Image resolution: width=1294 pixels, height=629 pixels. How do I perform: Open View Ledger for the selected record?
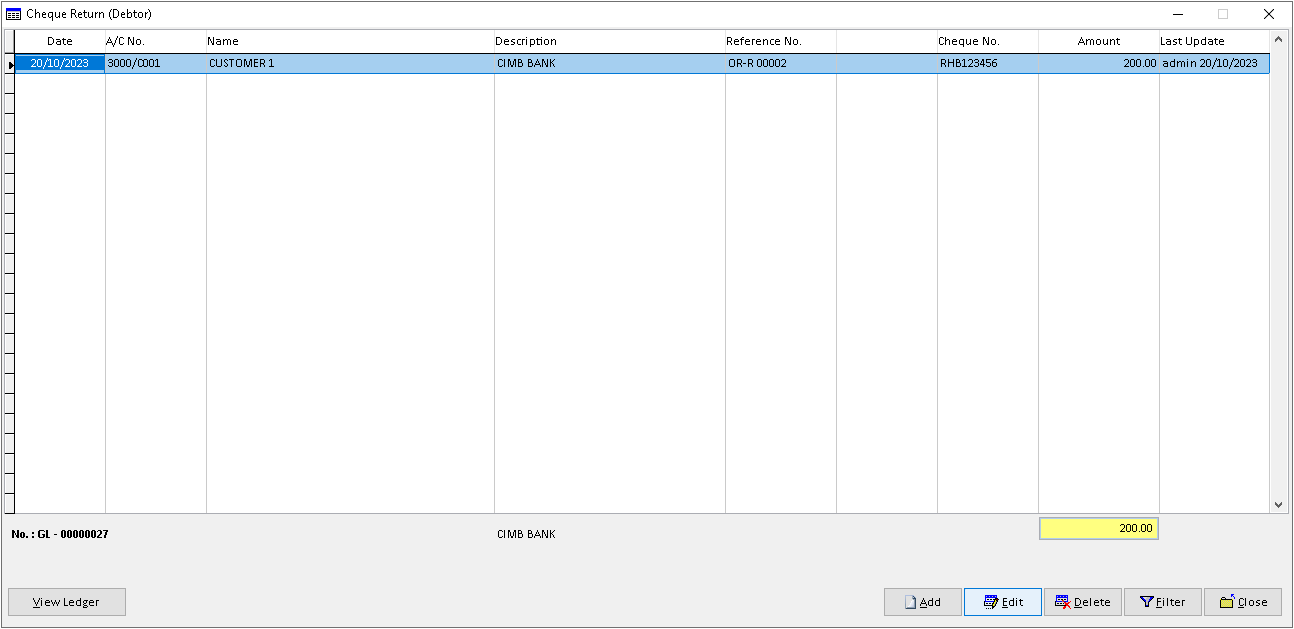click(66, 602)
